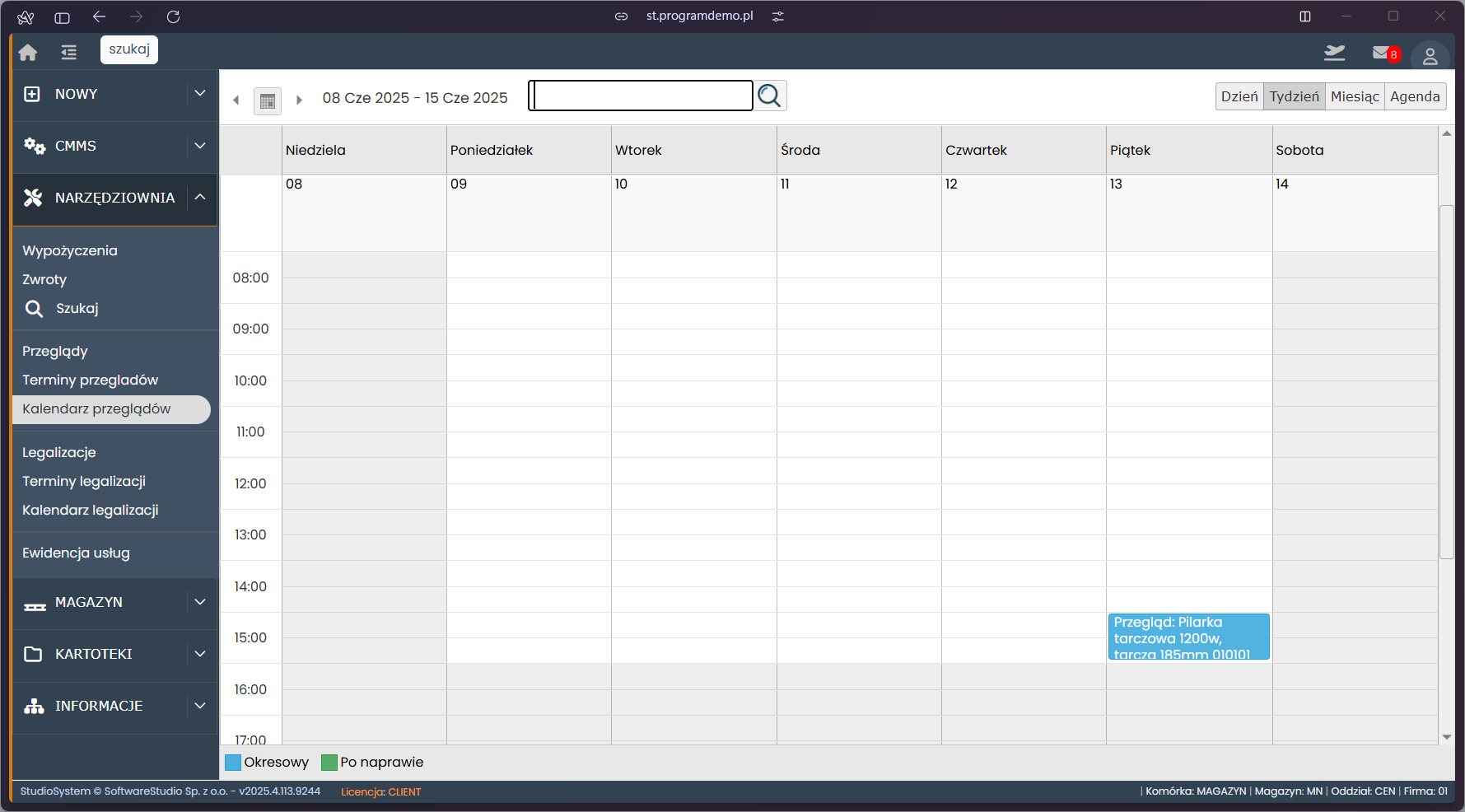
Task: Collapse the sidebar with the menu toggle icon
Action: 68,52
